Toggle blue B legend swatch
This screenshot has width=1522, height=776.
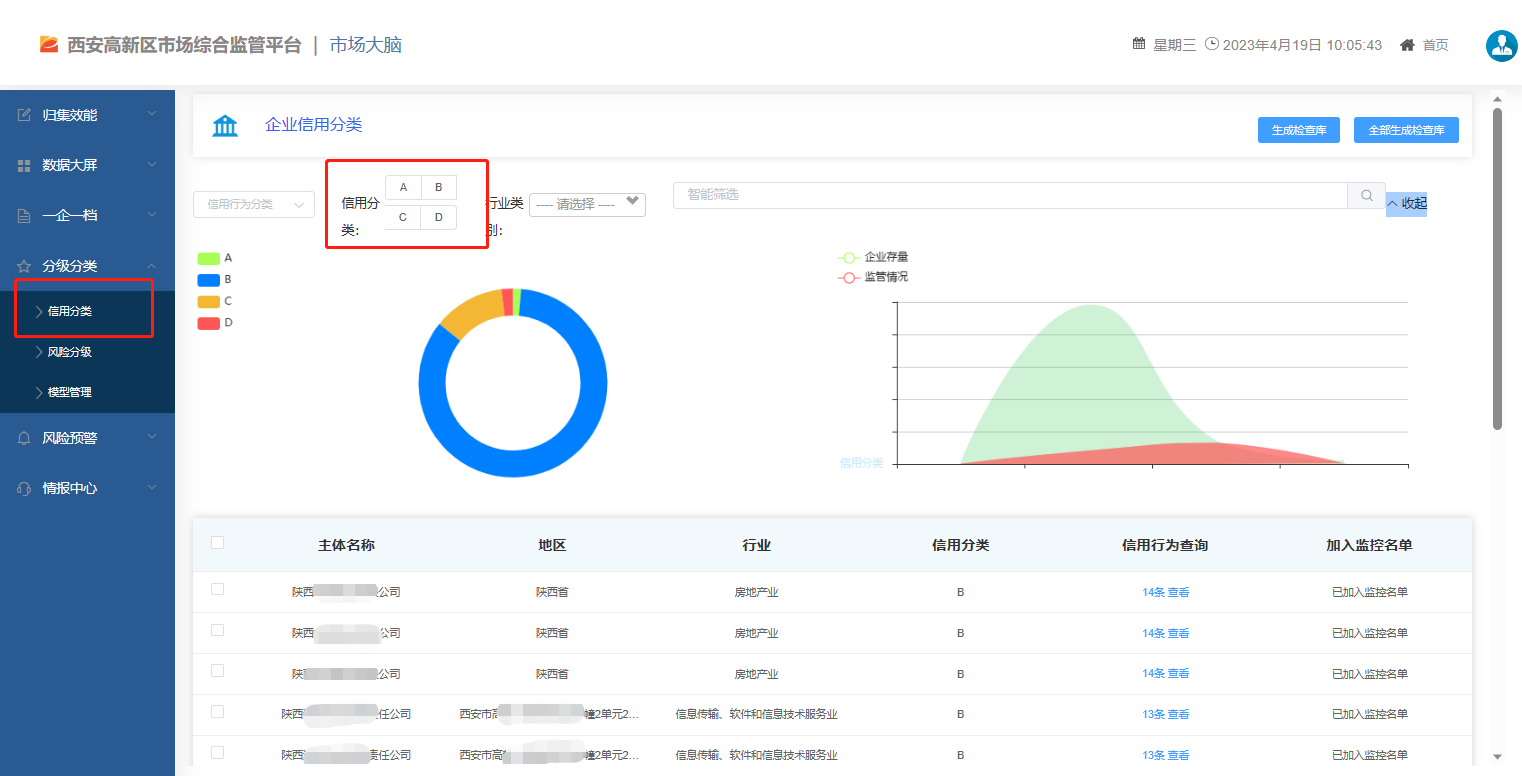(x=209, y=280)
